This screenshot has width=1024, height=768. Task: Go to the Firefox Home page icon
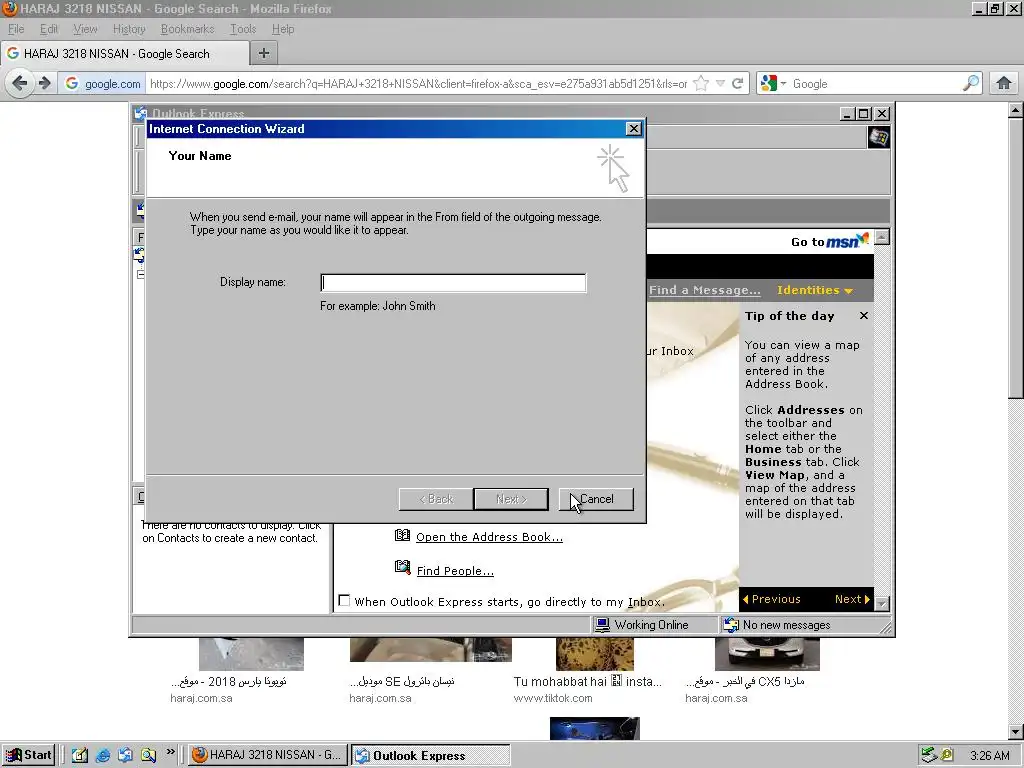click(x=1004, y=84)
